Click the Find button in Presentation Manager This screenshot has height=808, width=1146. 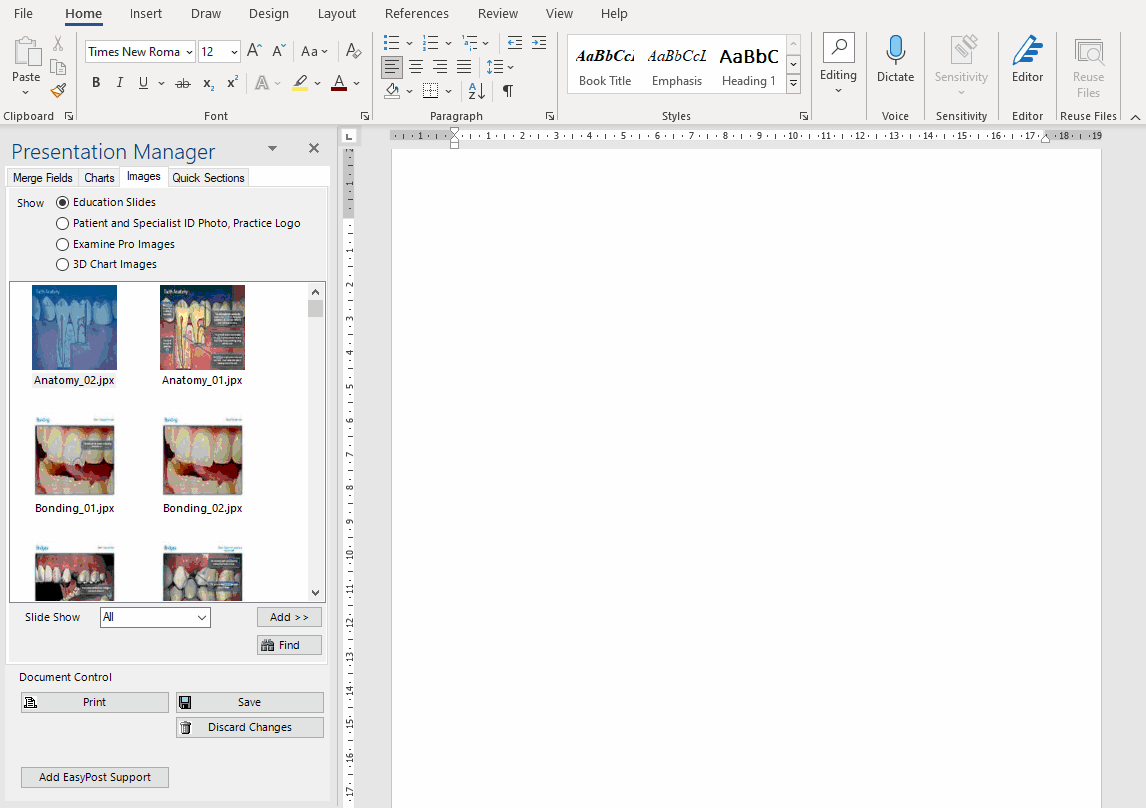pyautogui.click(x=289, y=644)
